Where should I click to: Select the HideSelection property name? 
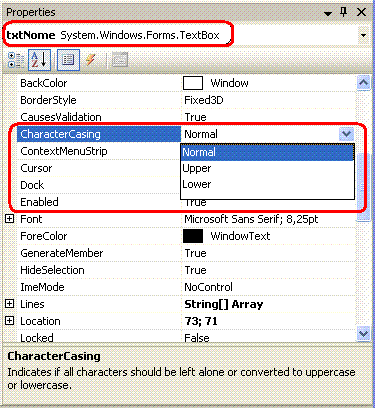[52, 270]
